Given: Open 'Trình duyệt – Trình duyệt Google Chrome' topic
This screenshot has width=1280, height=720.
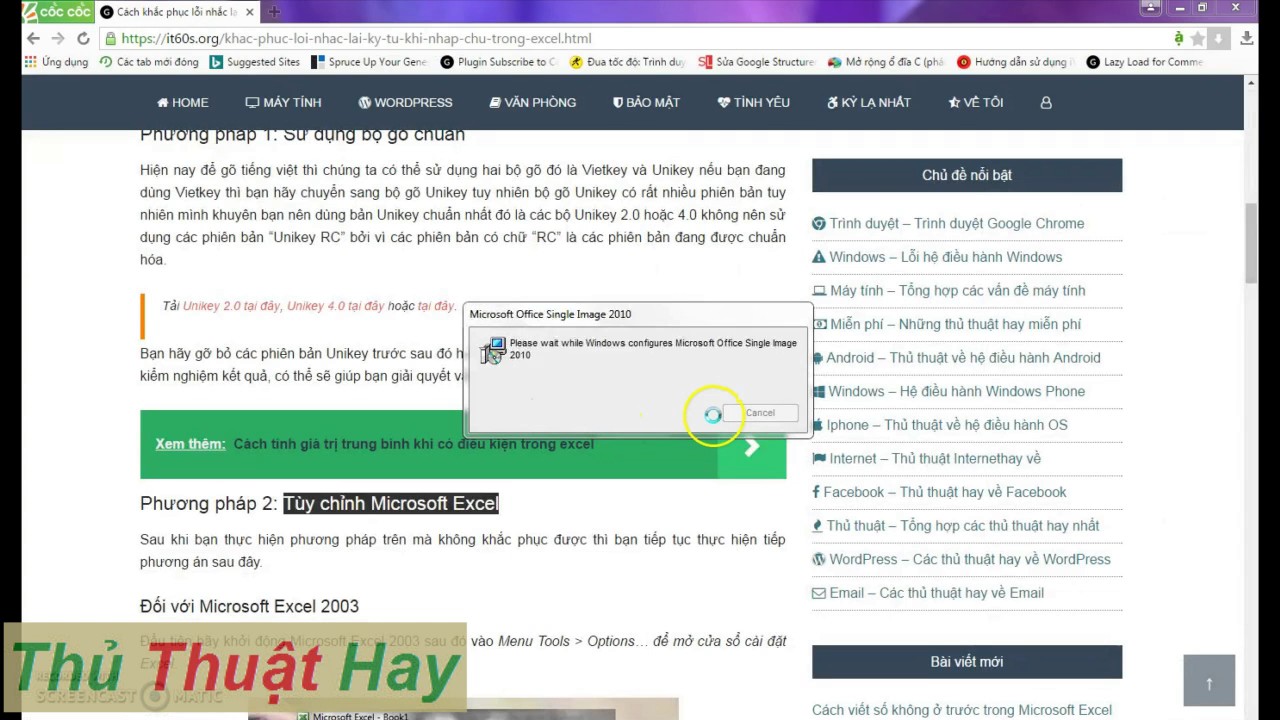Looking at the screenshot, I should pos(948,223).
